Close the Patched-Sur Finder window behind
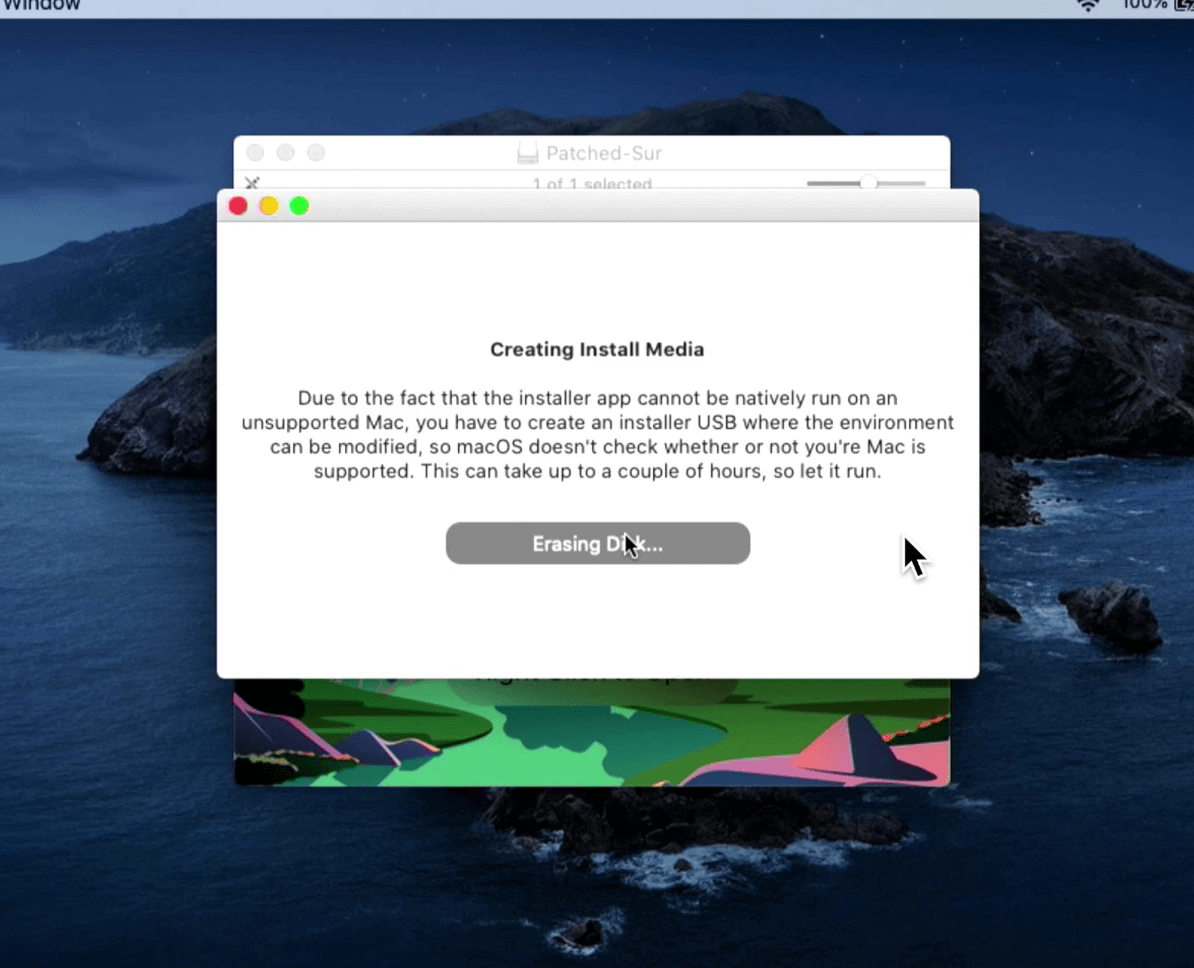 click(255, 153)
